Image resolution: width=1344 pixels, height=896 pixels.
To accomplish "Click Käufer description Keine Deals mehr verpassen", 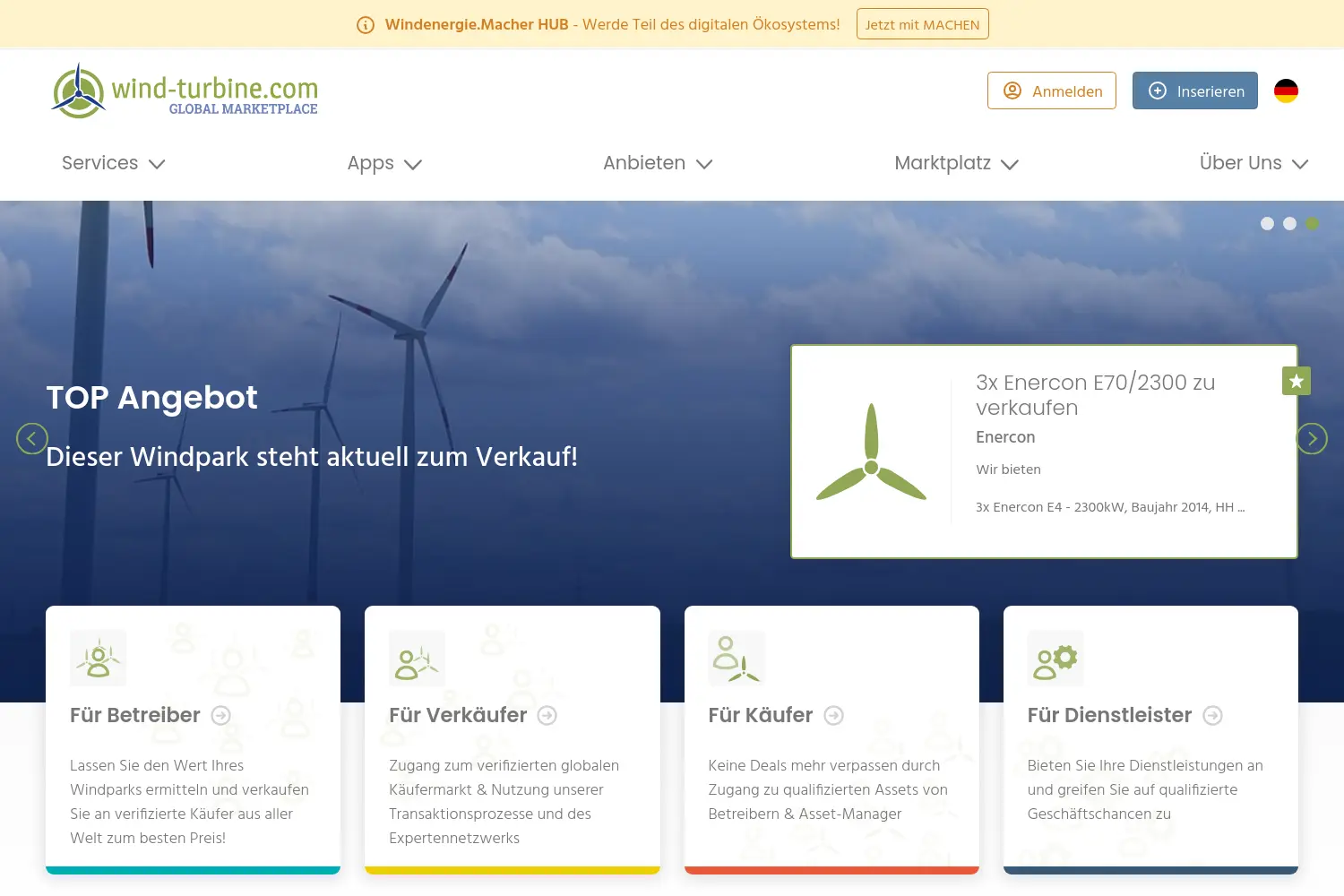I will click(x=828, y=789).
